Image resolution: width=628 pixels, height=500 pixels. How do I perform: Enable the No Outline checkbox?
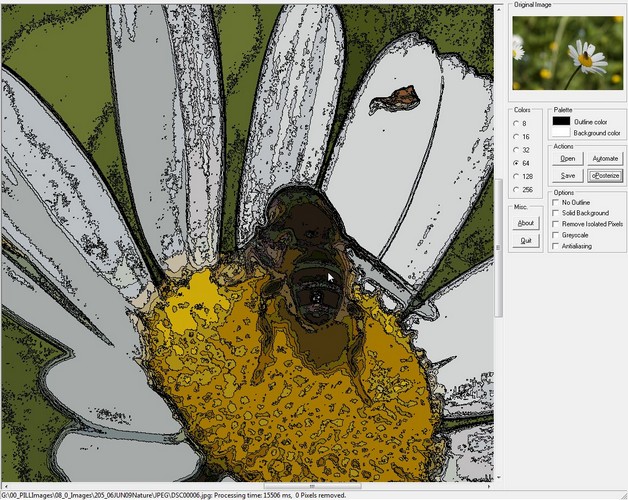pyautogui.click(x=556, y=202)
